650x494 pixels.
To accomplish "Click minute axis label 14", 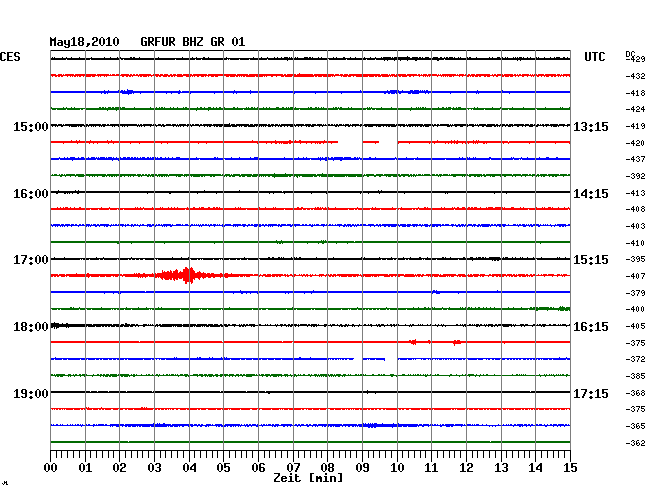I will [x=536, y=467].
